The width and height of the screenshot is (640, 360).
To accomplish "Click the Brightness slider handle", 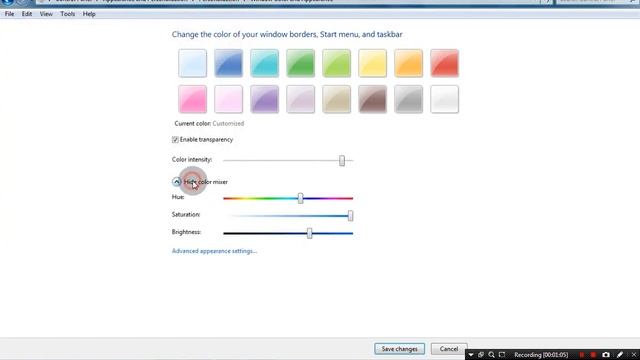I will (309, 233).
